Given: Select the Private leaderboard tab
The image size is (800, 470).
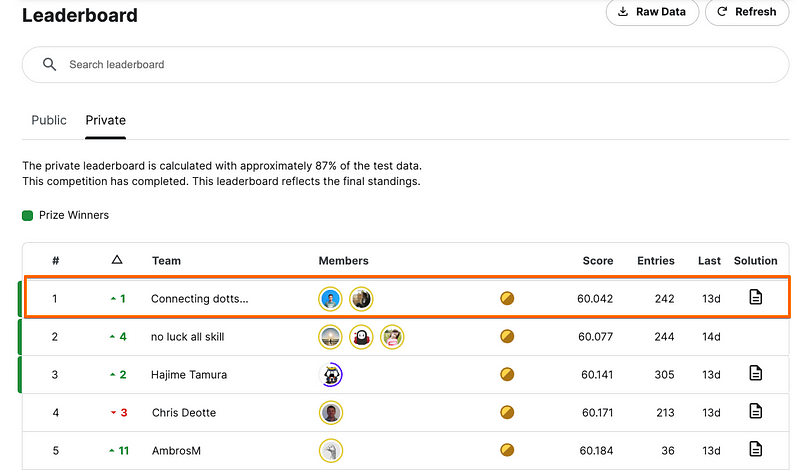Looking at the screenshot, I should pyautogui.click(x=105, y=120).
